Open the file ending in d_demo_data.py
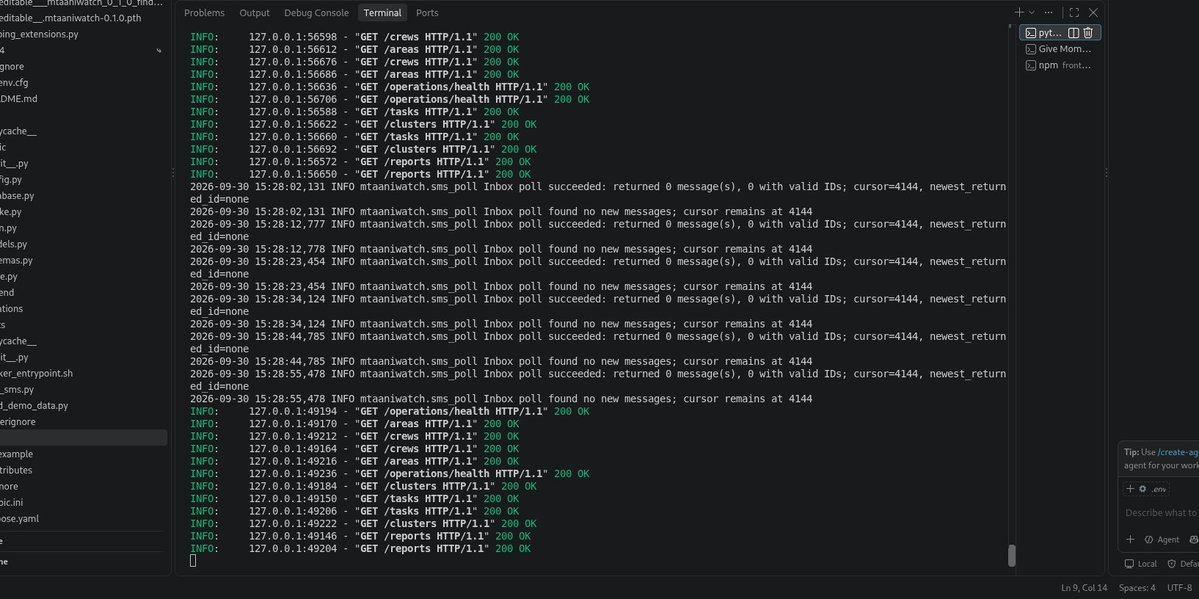This screenshot has width=1199, height=599. click(x=83, y=405)
